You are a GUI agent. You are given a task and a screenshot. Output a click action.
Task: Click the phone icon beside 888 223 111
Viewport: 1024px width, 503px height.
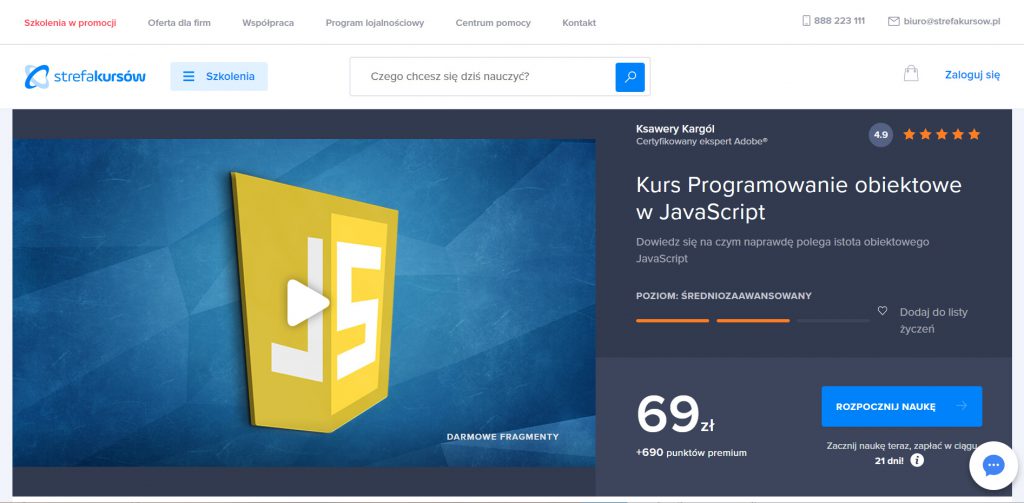coord(806,21)
